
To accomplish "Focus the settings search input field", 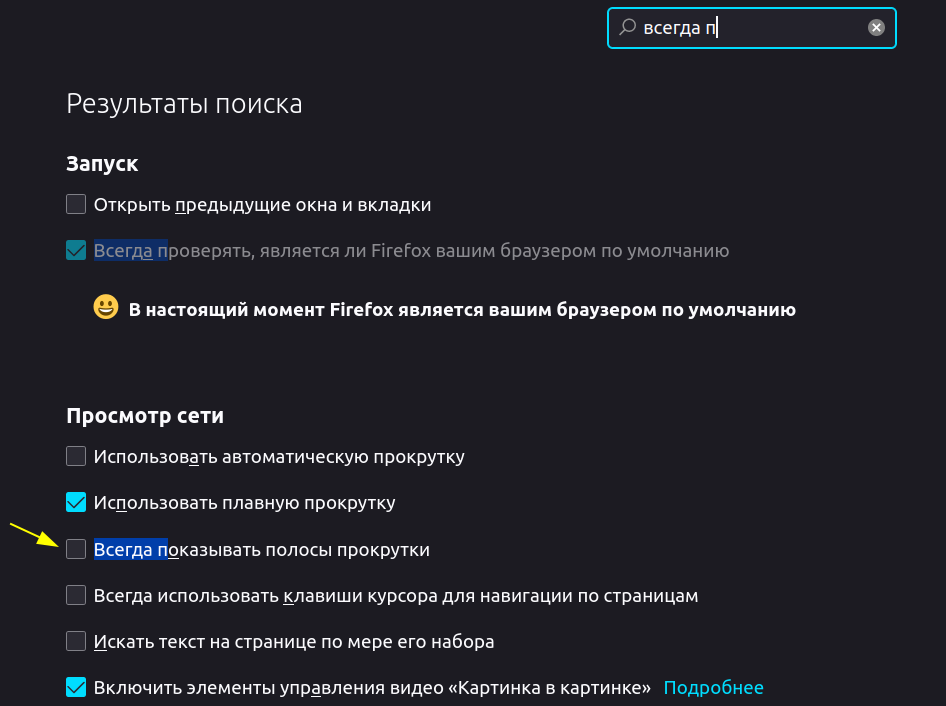I will [760, 28].
